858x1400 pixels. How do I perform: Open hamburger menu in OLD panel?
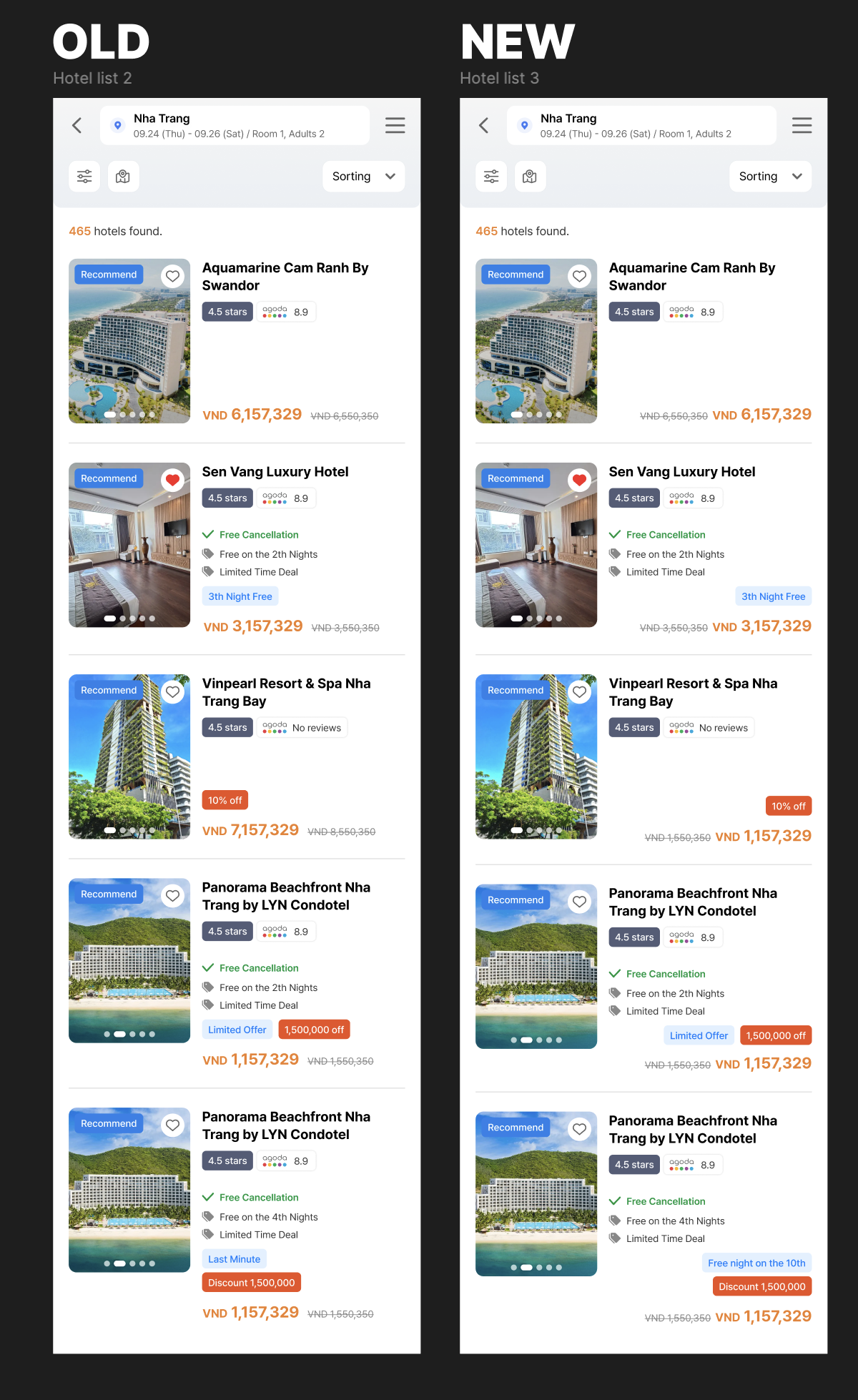(395, 126)
